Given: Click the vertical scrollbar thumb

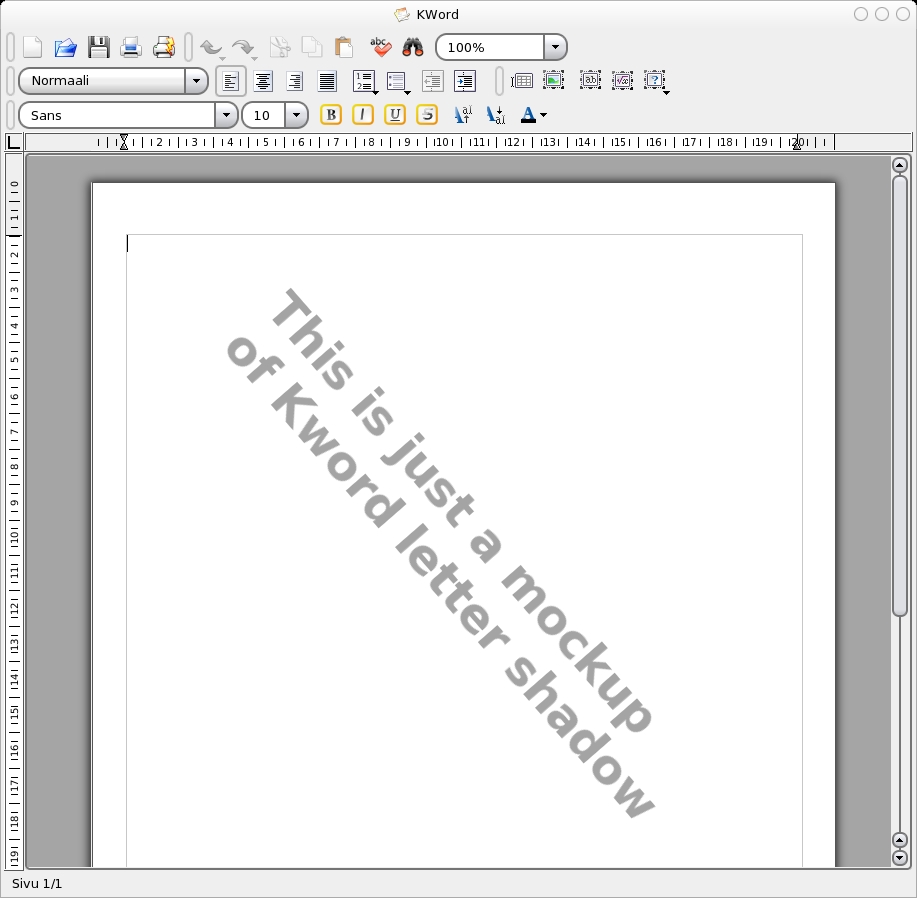Looking at the screenshot, I should click(x=900, y=395).
